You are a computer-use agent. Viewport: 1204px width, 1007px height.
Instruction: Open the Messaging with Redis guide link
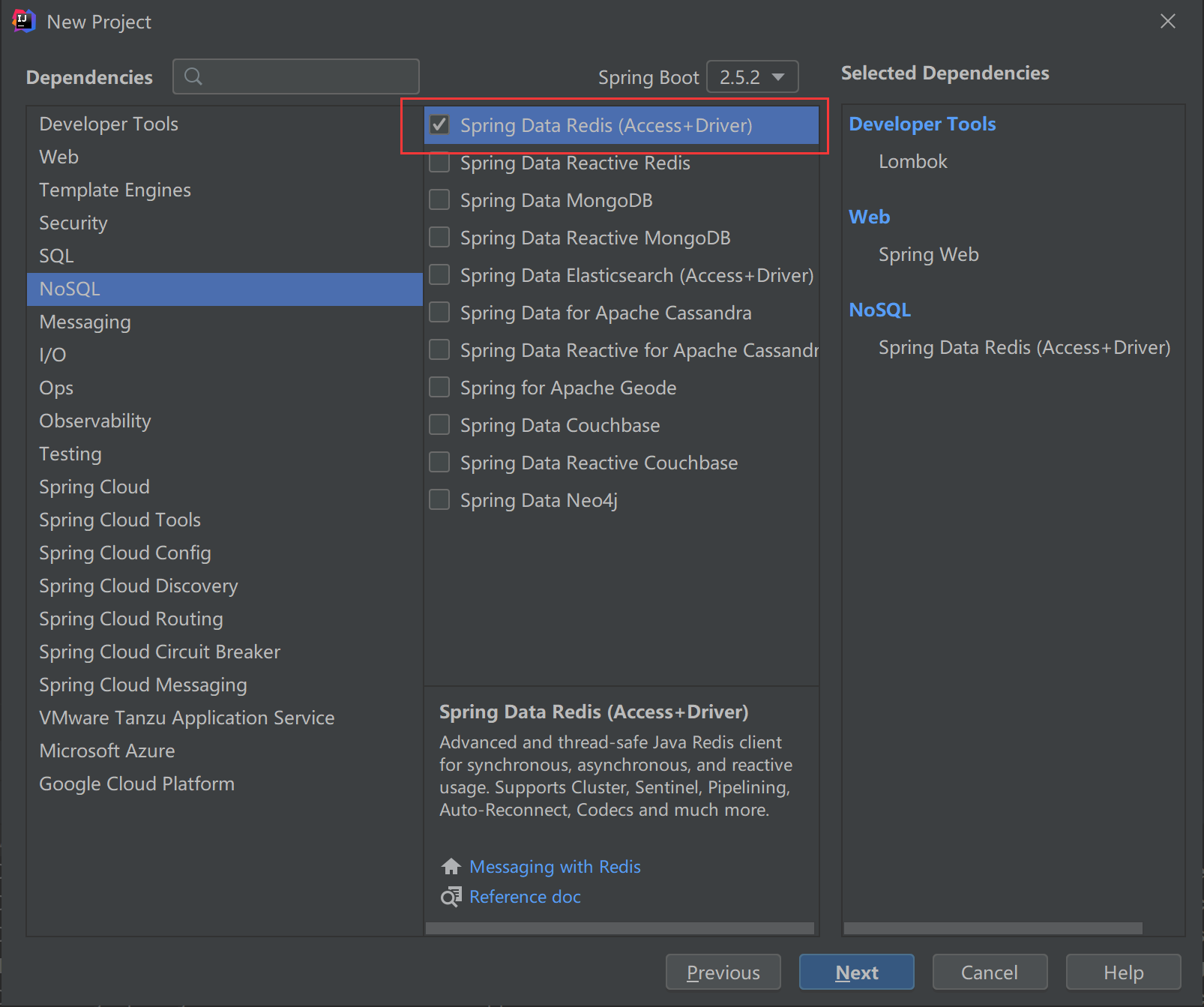coord(555,867)
